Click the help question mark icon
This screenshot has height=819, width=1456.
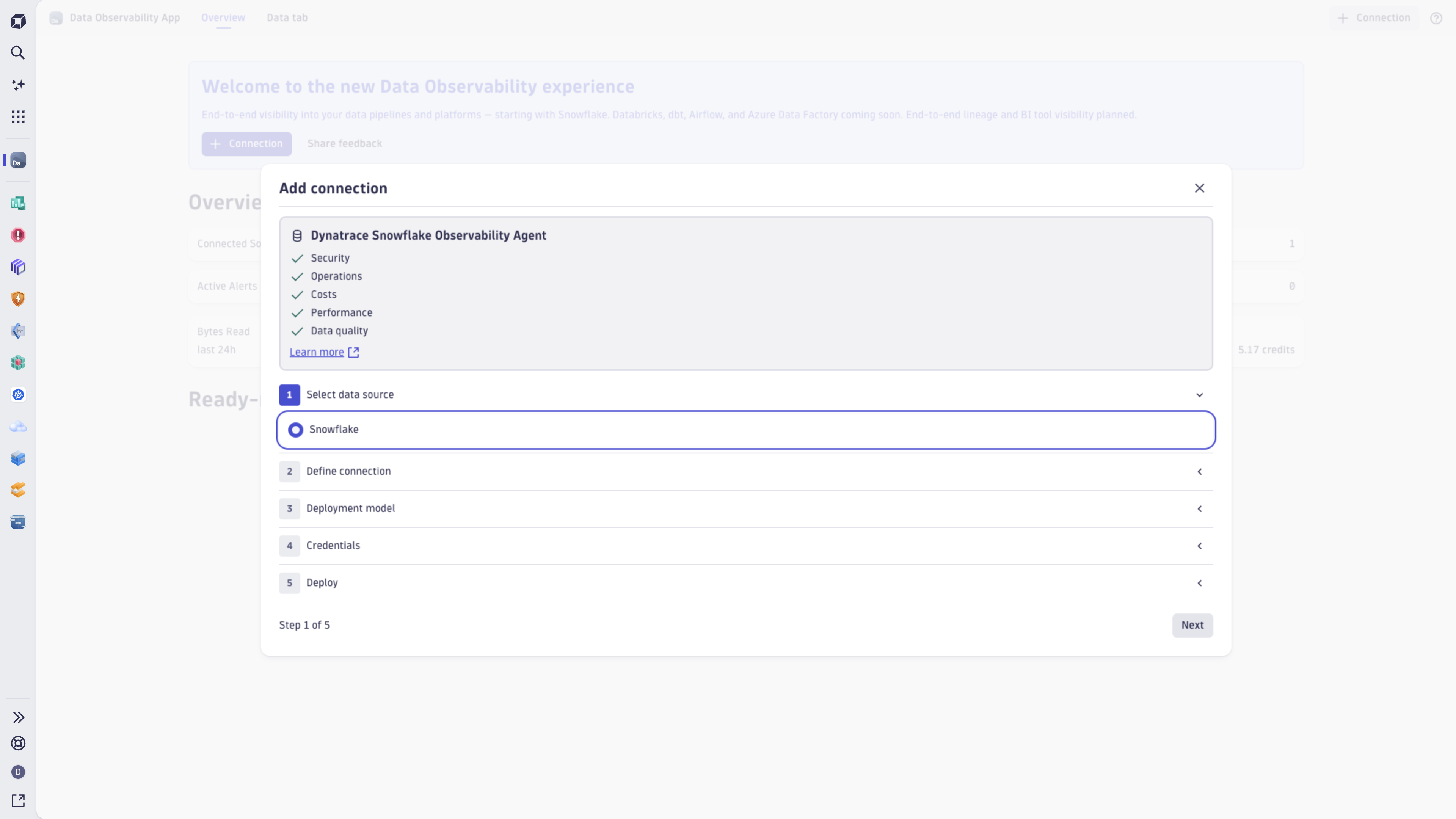(1436, 18)
